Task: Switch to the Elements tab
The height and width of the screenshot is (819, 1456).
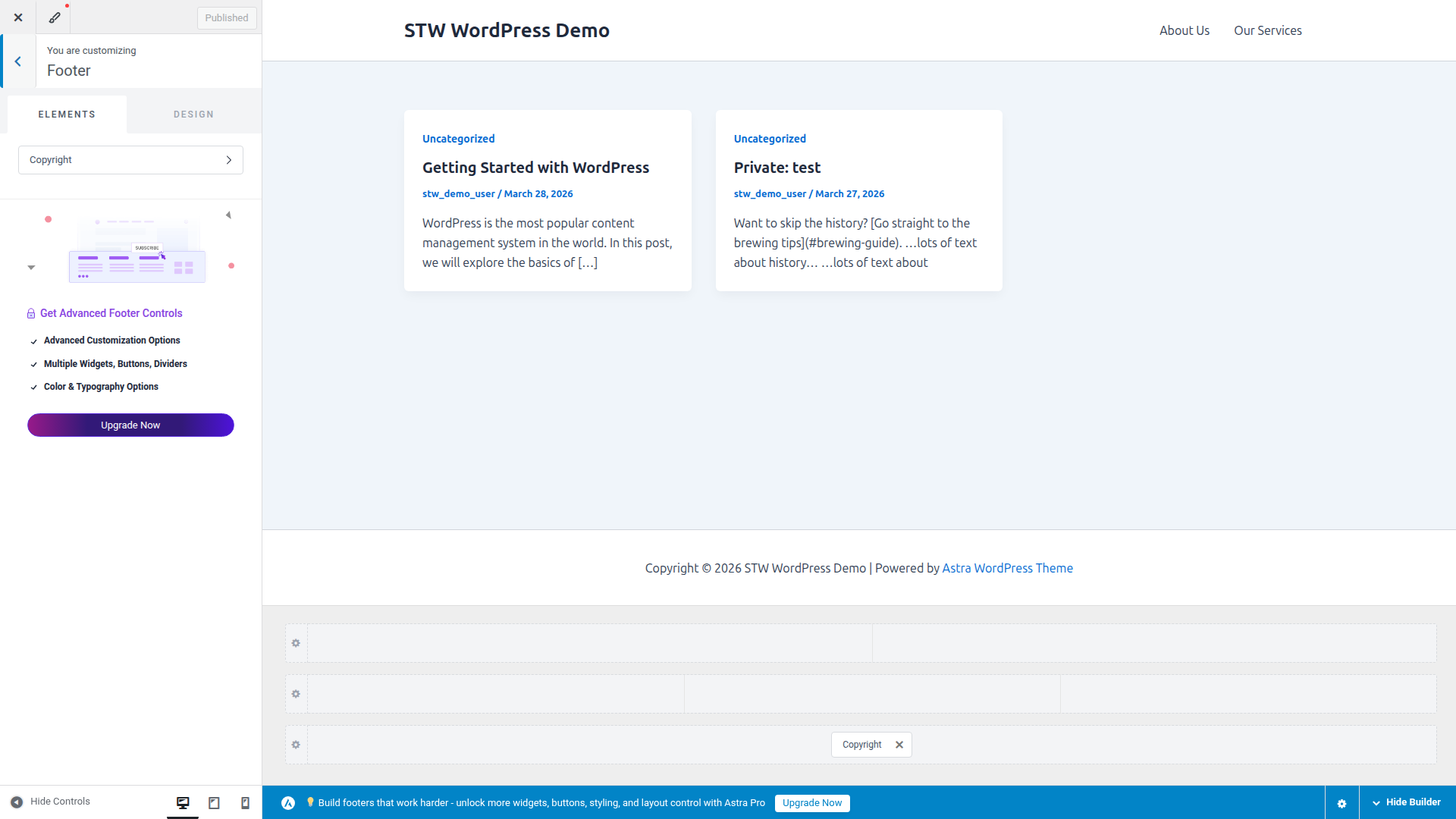Action: [67, 115]
